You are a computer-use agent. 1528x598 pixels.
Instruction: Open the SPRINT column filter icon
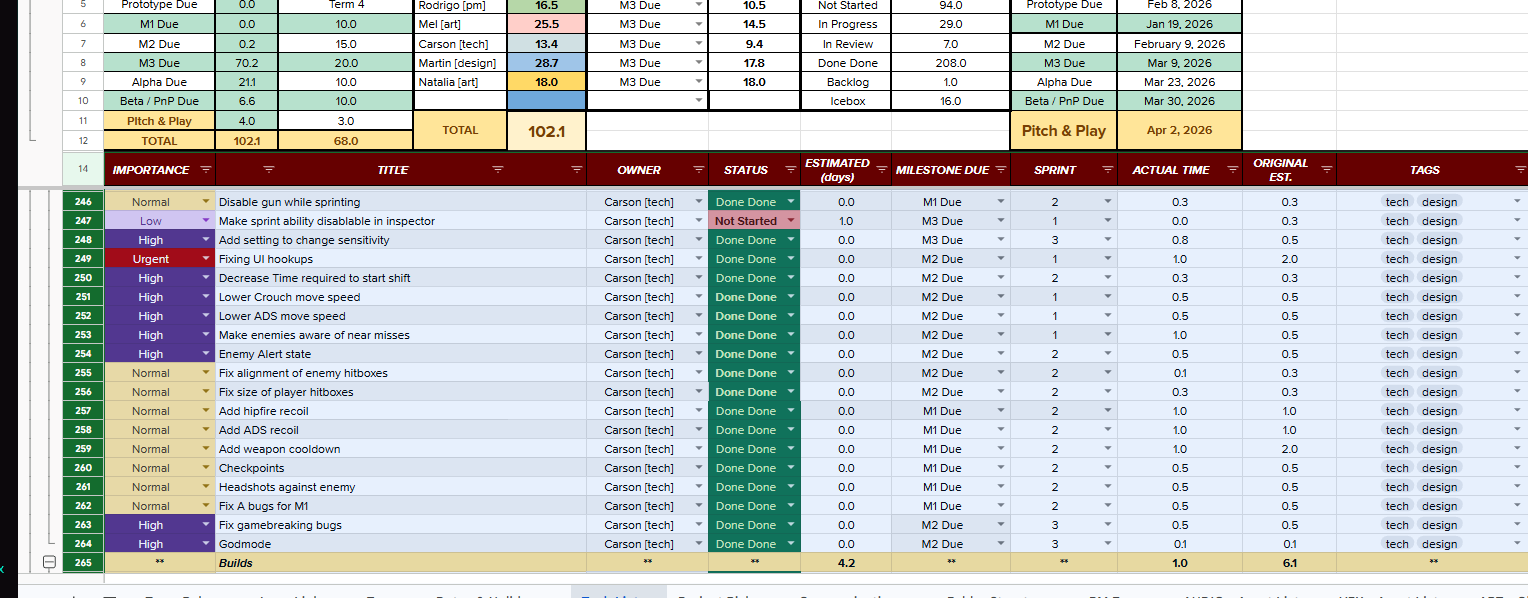[x=1106, y=170]
